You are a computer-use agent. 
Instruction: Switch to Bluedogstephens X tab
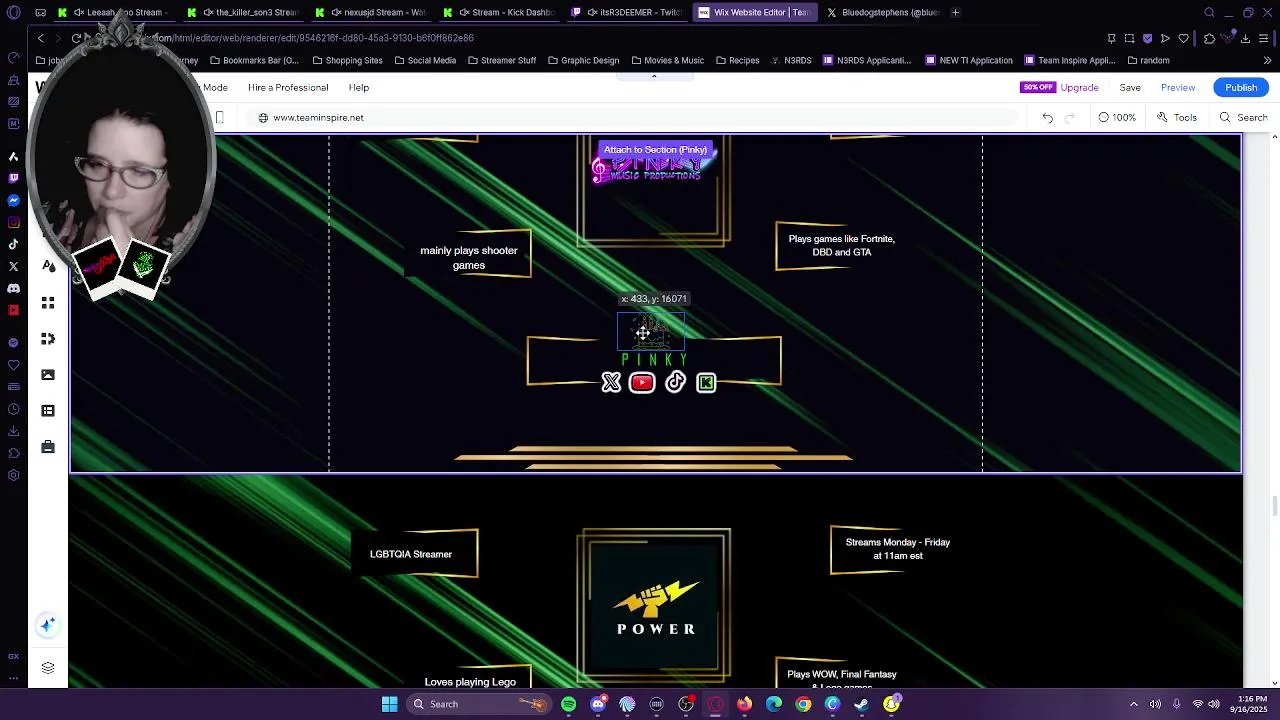[883, 12]
